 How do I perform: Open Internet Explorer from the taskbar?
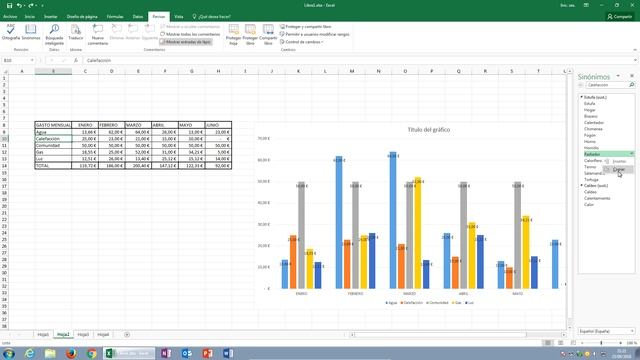29,353
